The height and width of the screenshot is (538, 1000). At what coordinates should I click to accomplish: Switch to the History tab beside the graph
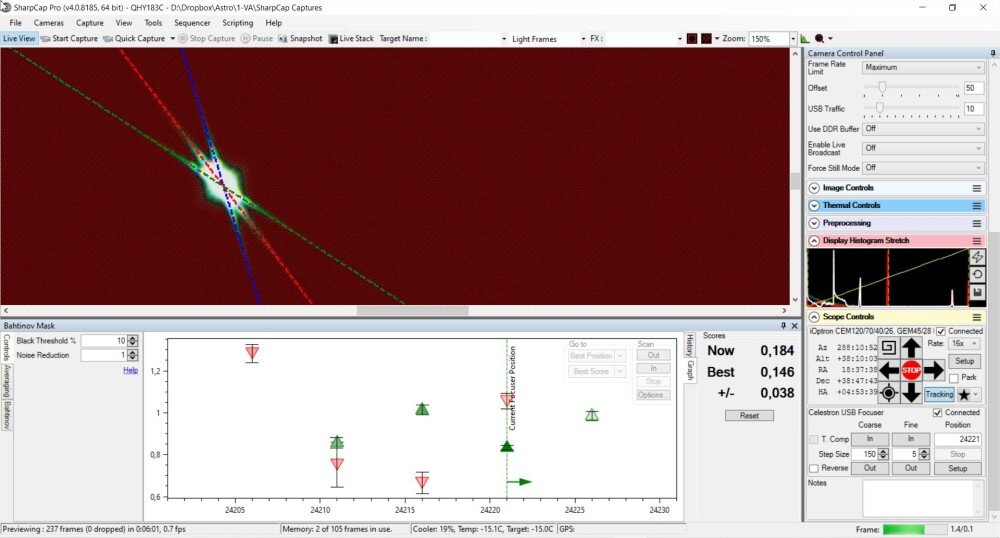click(x=689, y=345)
